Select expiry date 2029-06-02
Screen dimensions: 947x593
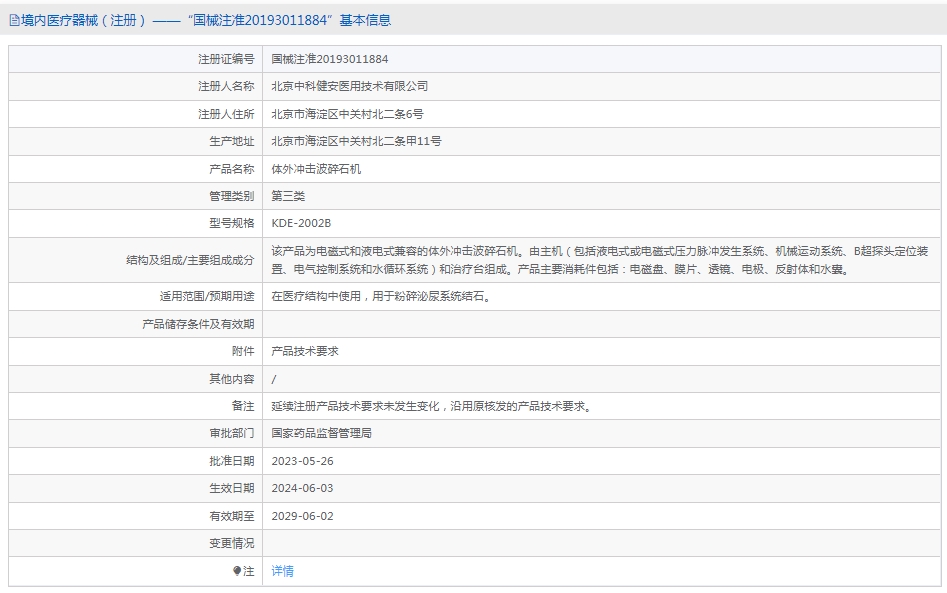click(303, 516)
